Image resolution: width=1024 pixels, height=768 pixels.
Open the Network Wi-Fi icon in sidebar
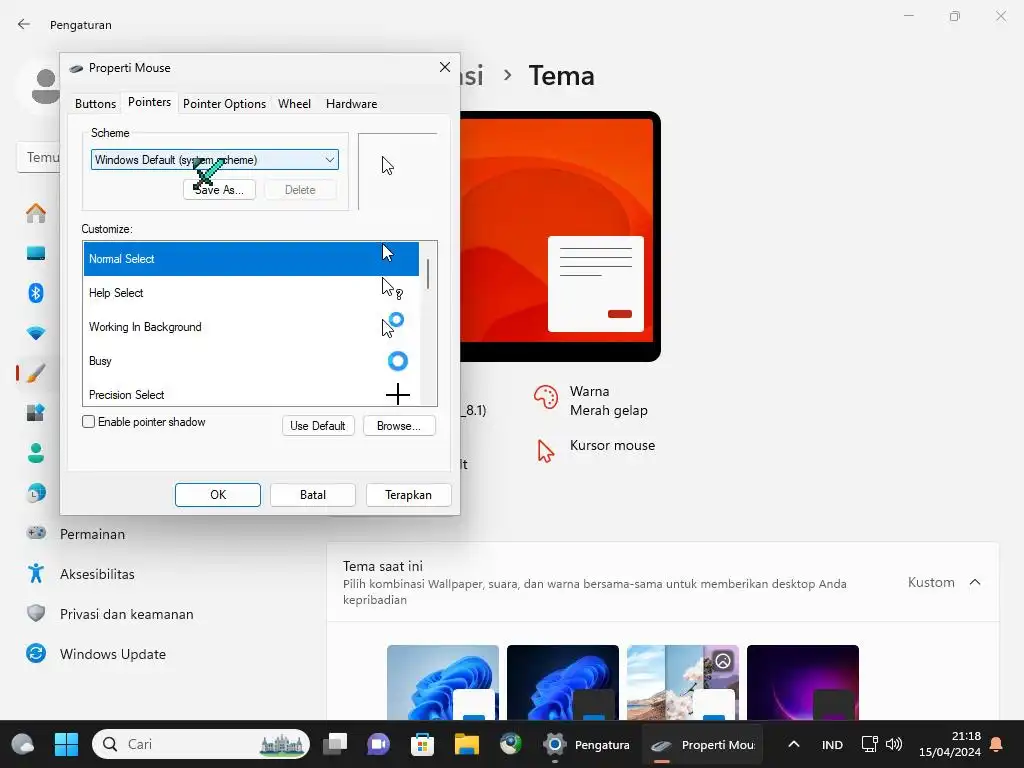point(36,333)
